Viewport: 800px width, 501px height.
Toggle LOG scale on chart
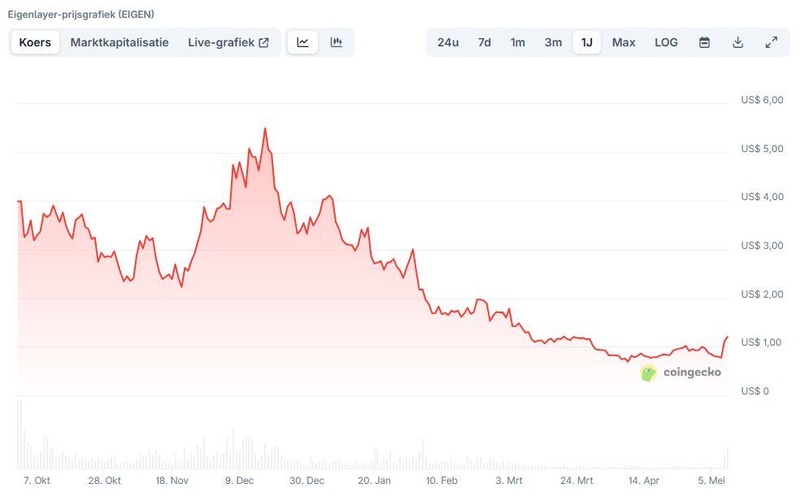[666, 42]
